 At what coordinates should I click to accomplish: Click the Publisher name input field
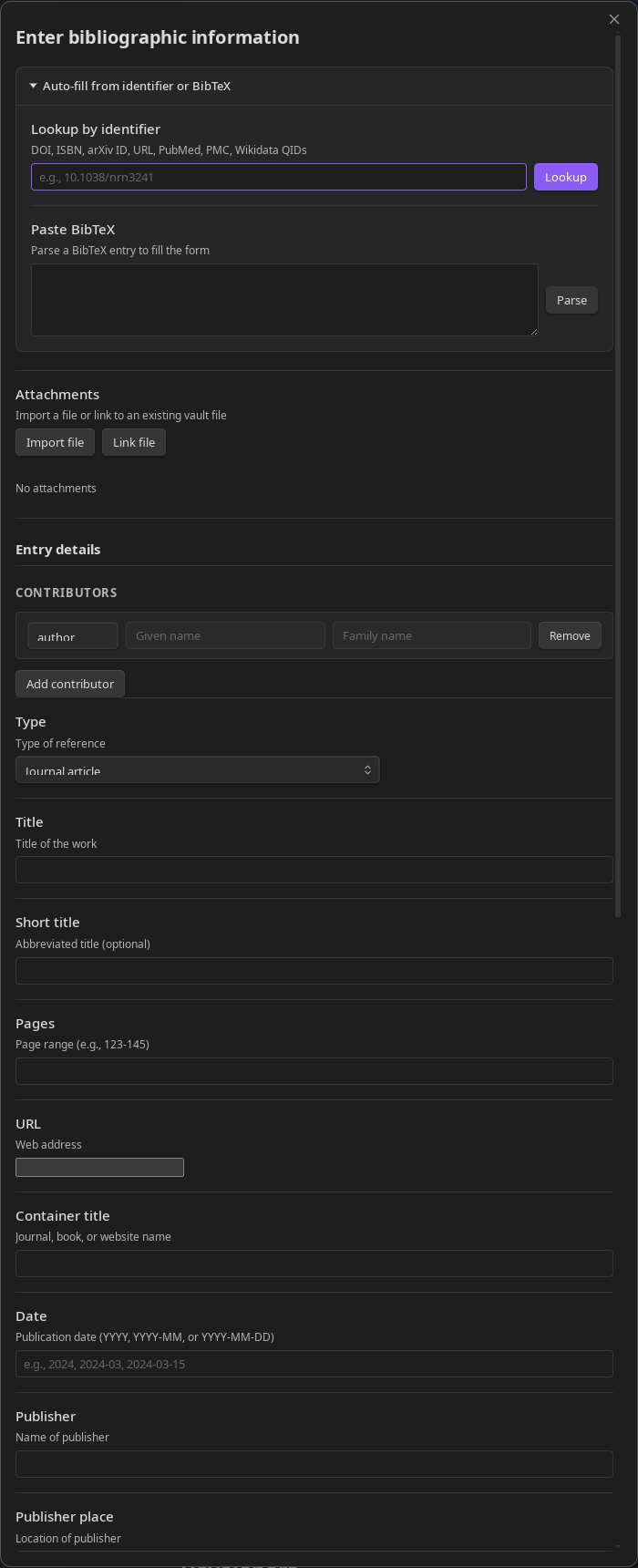[x=314, y=1464]
